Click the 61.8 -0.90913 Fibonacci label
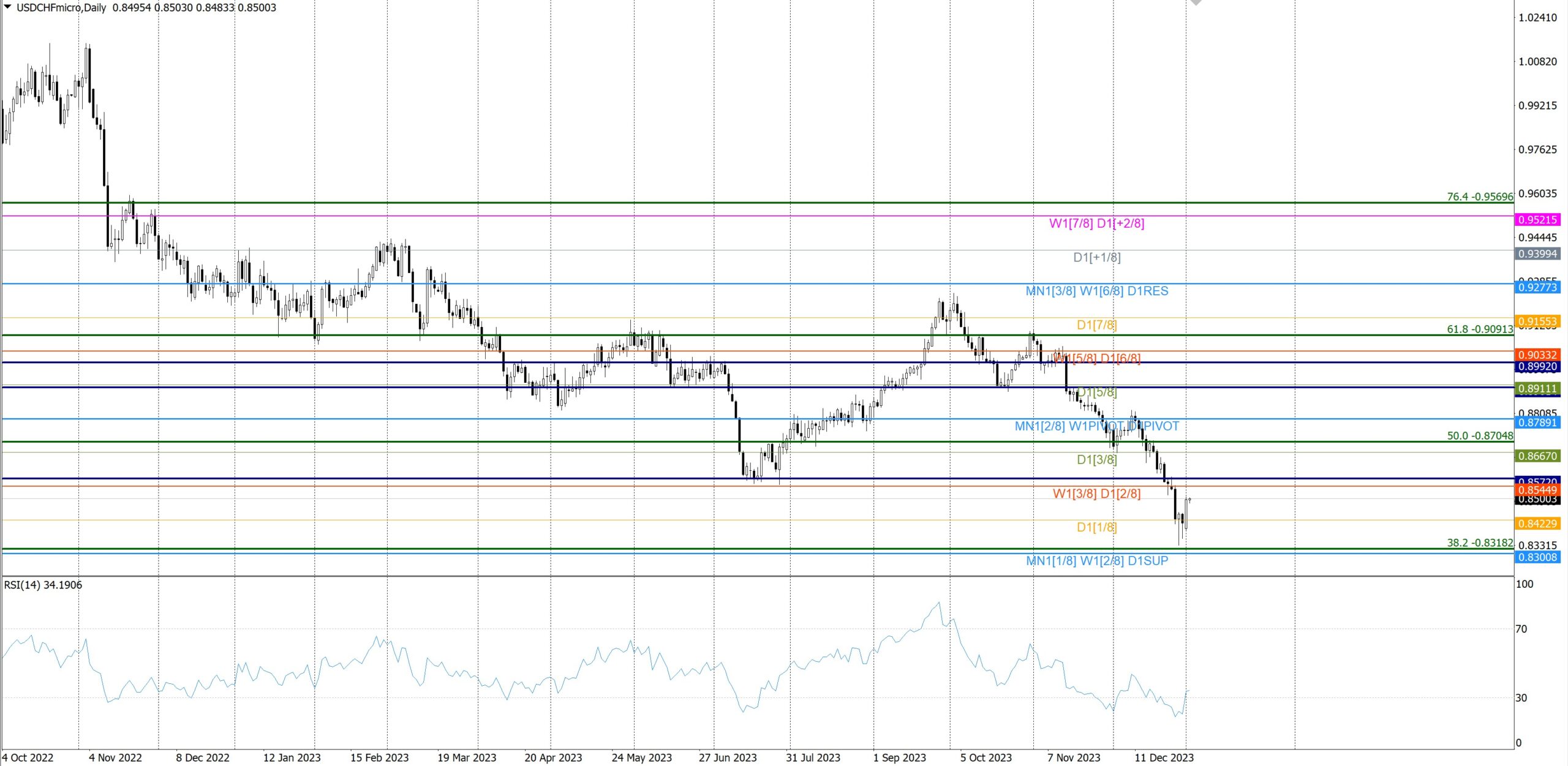Image resolution: width=1568 pixels, height=766 pixels. (1479, 329)
